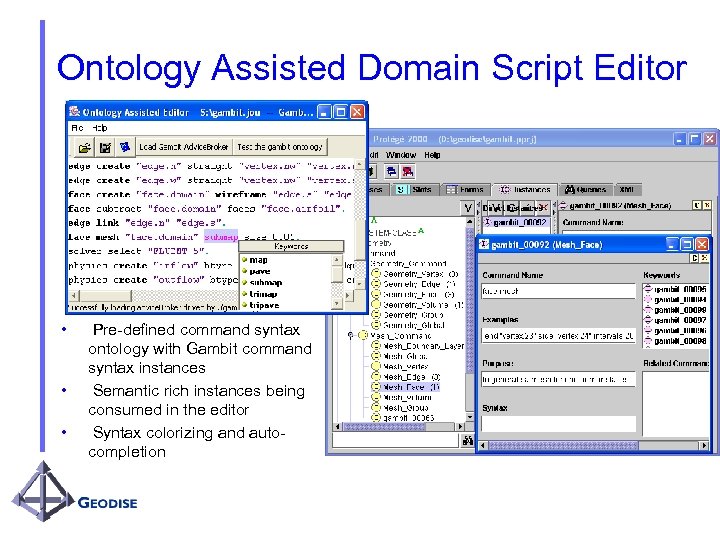This screenshot has width=720, height=540.
Task: Click the gambit_00092 window horizontal scrollbar thumb
Action: point(563,445)
